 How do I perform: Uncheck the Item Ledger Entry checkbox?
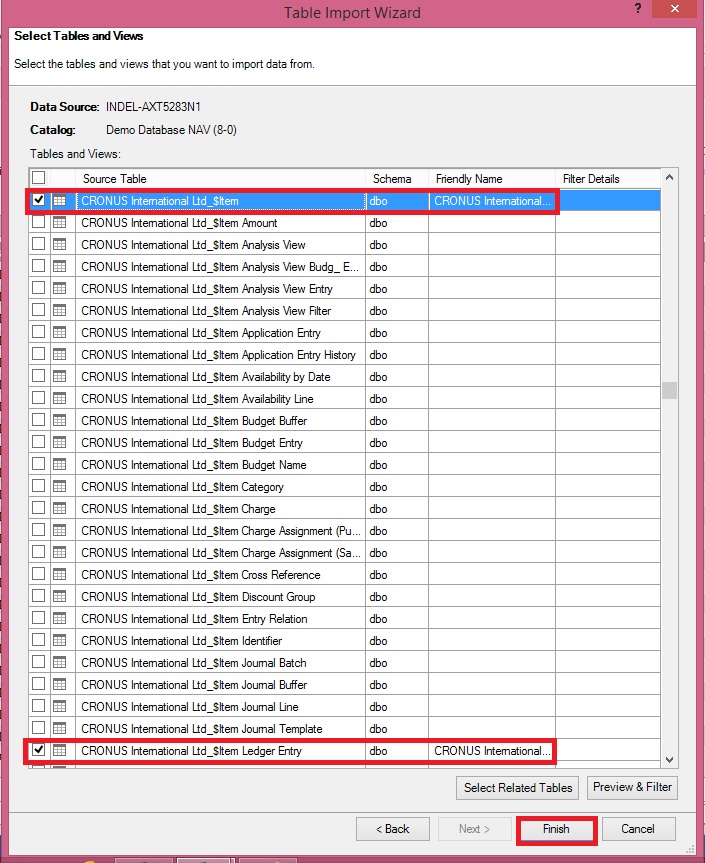pyautogui.click(x=39, y=750)
